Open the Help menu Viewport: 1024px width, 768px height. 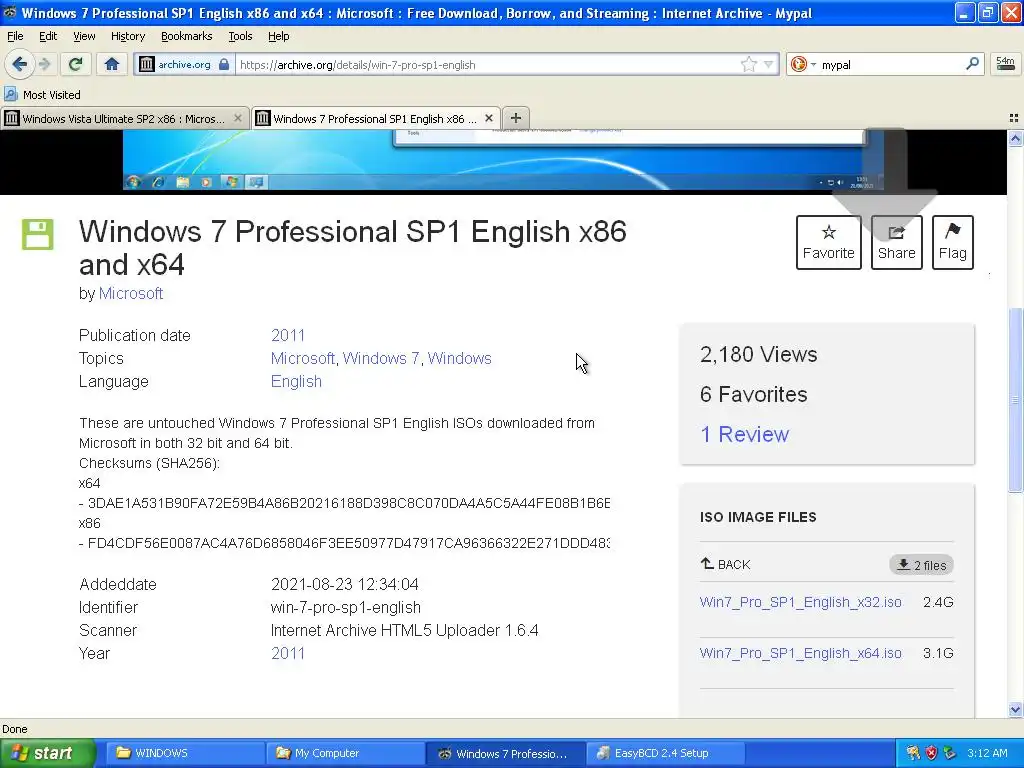click(x=278, y=36)
